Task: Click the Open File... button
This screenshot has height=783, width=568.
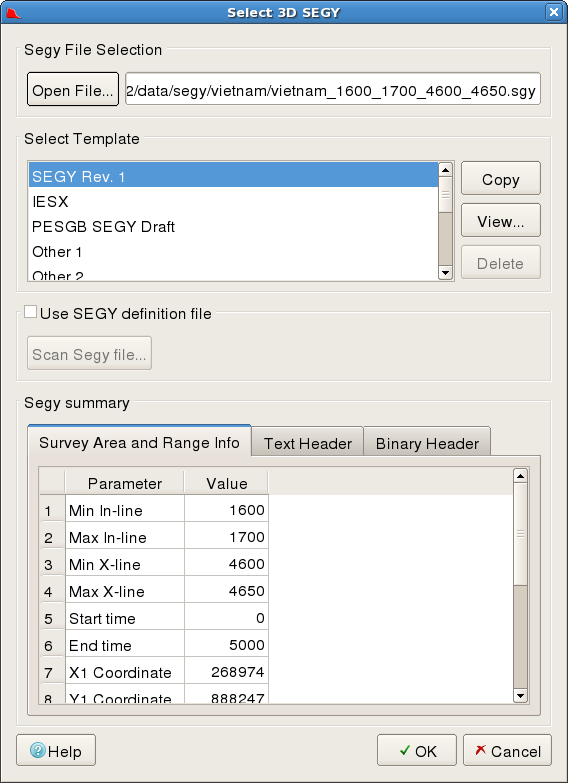Action: [x=73, y=89]
